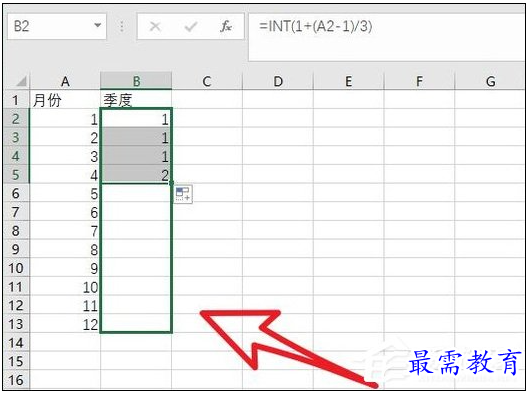Select column F header

tap(419, 81)
